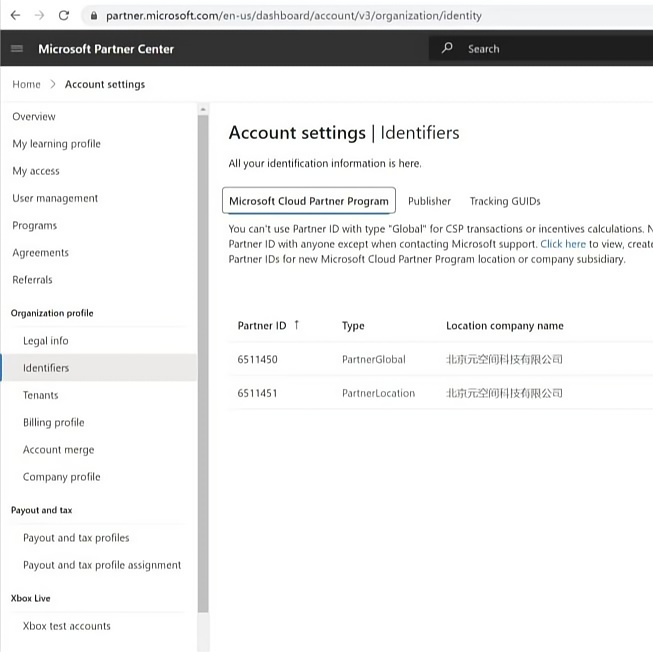Follow the Click here link
This screenshot has width=653, height=652.
pyautogui.click(x=563, y=244)
